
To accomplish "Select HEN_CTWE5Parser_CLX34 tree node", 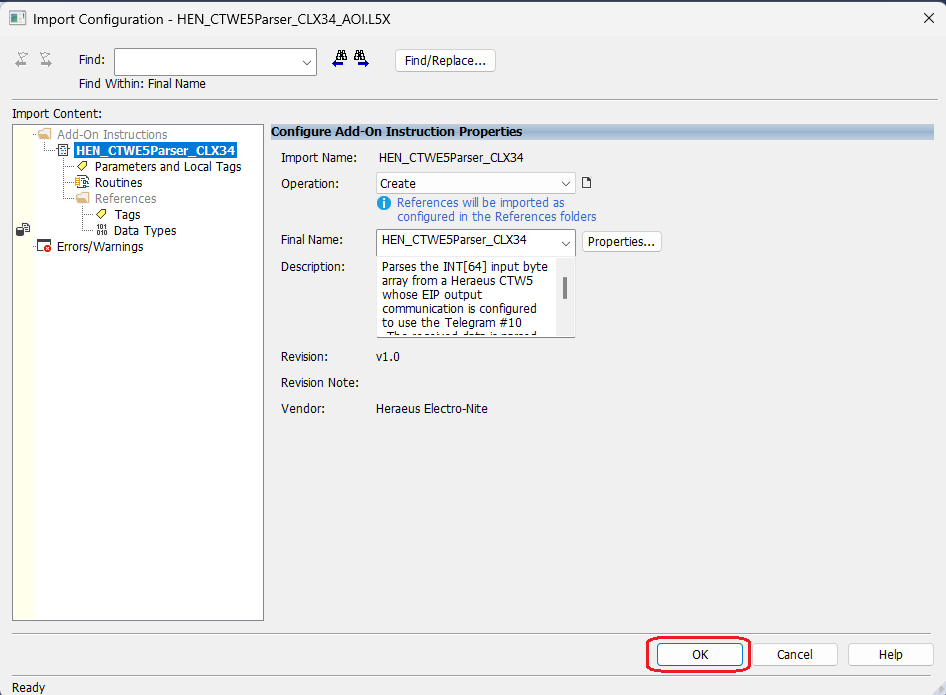I will [155, 150].
